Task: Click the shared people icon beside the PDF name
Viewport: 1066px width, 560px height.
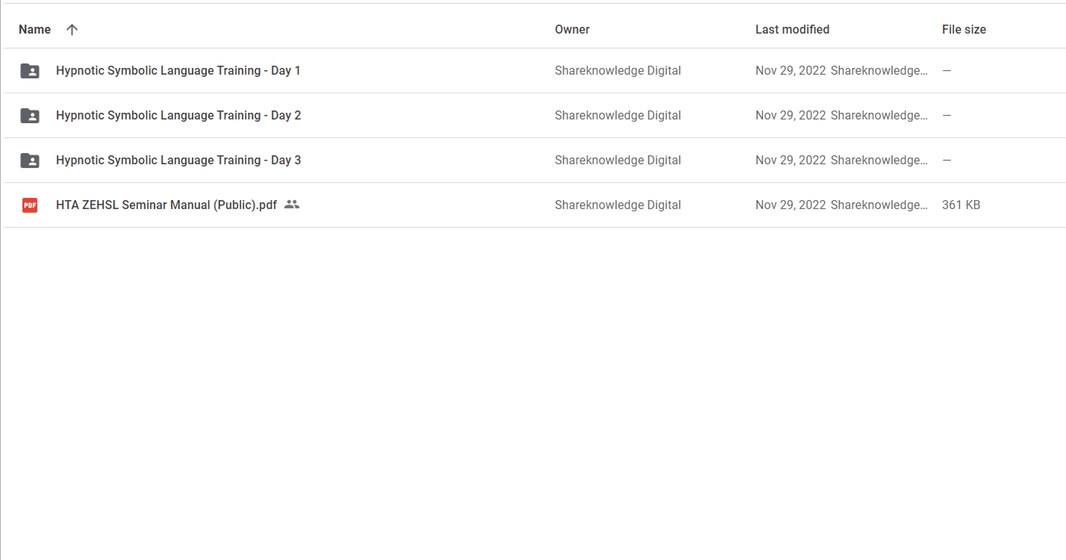Action: 292,205
